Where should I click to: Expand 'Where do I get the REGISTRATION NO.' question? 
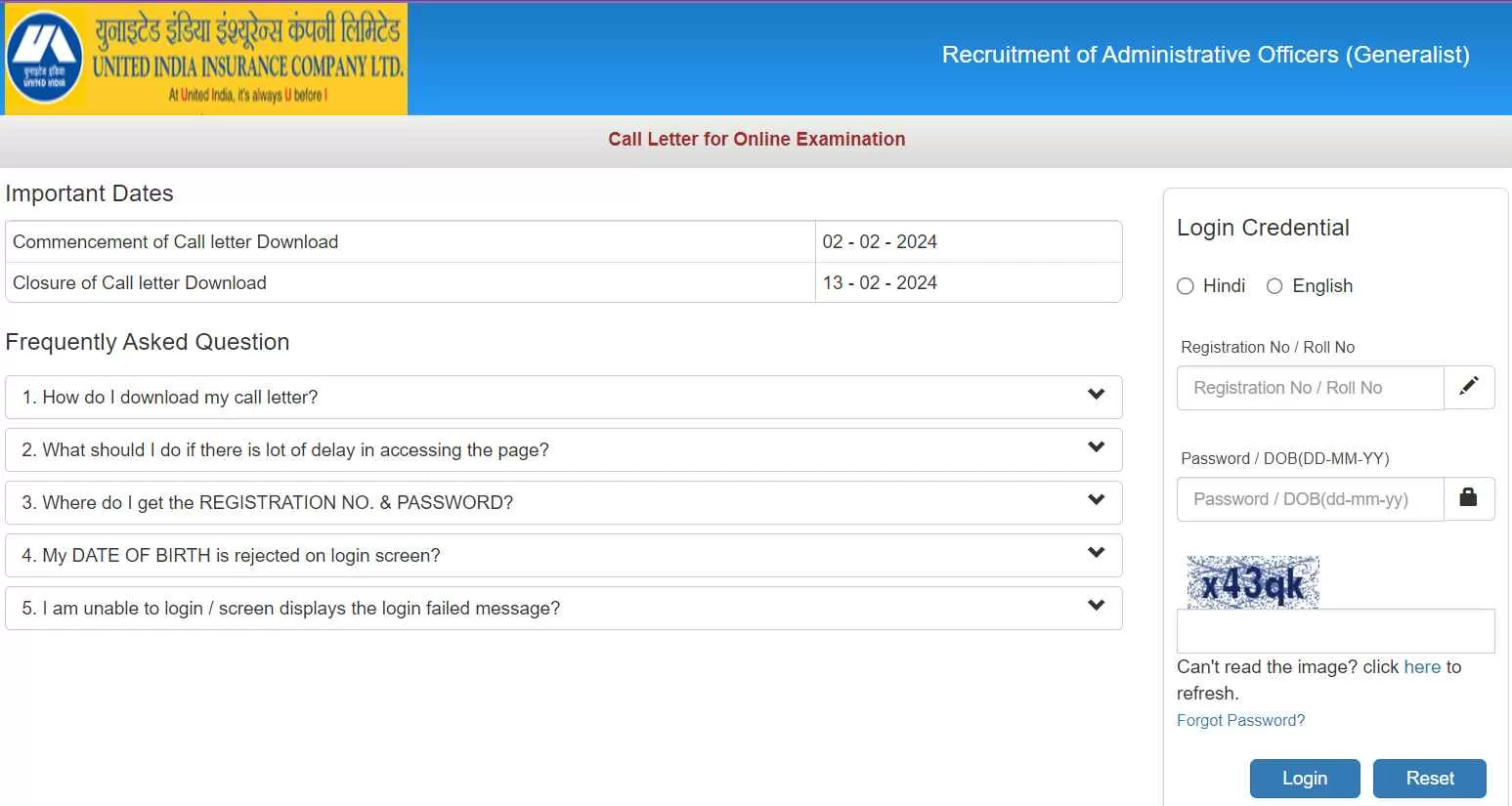[267, 503]
